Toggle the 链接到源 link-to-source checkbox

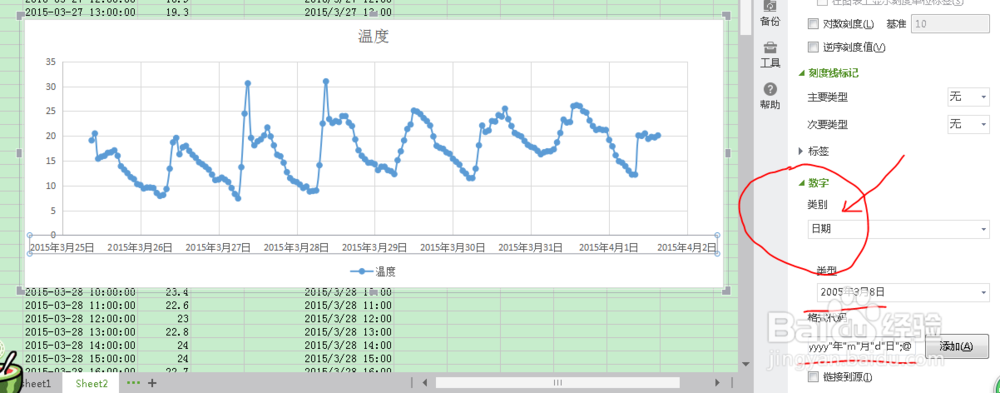pyautogui.click(x=812, y=377)
